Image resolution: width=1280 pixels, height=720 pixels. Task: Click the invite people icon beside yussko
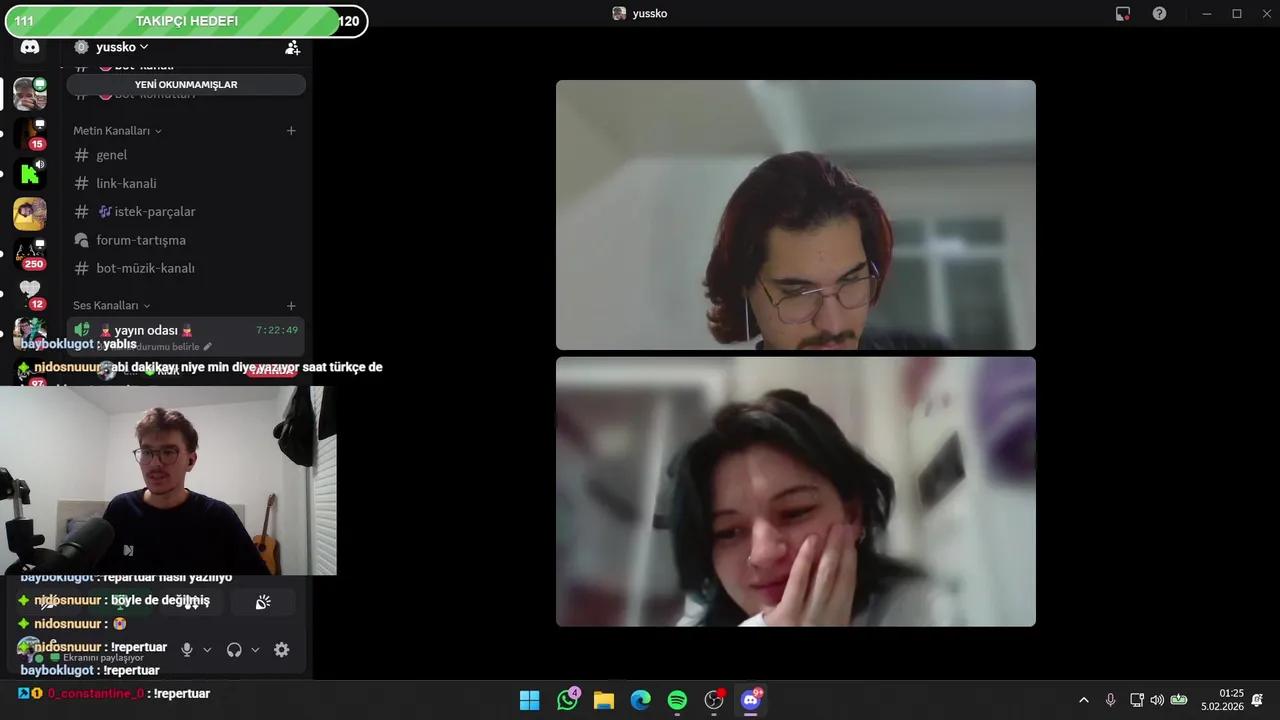click(292, 47)
